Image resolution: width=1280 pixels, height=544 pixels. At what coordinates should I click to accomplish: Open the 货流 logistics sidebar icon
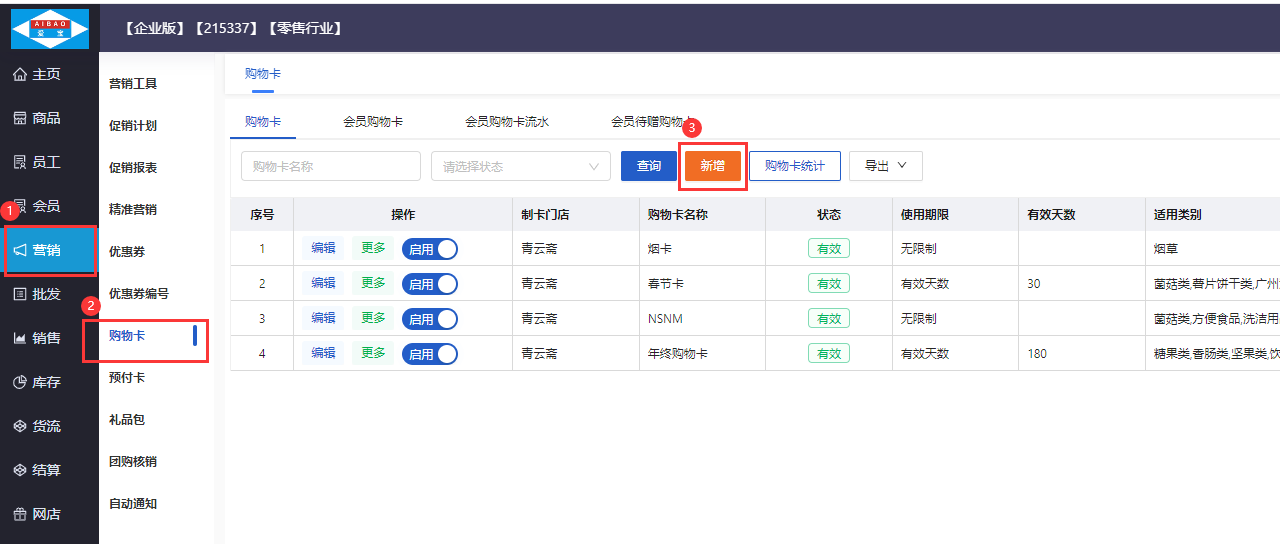20,427
